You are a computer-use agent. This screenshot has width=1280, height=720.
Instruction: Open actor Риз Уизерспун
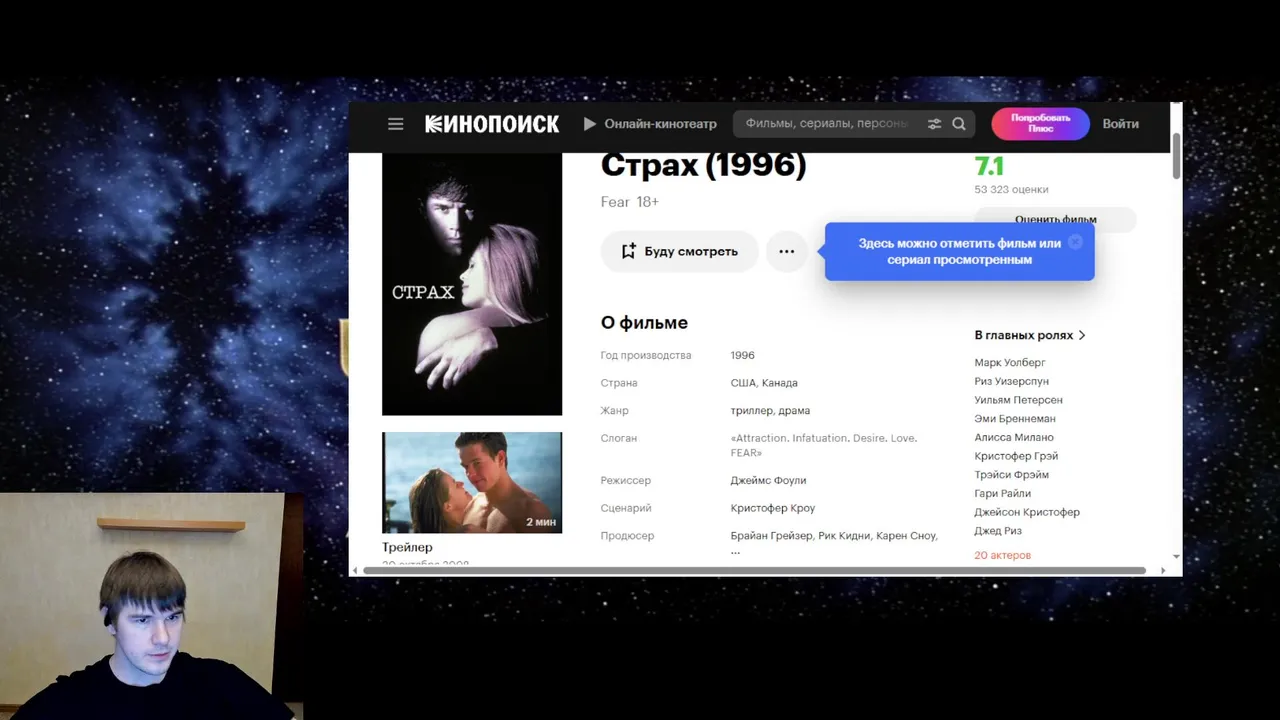(1011, 381)
